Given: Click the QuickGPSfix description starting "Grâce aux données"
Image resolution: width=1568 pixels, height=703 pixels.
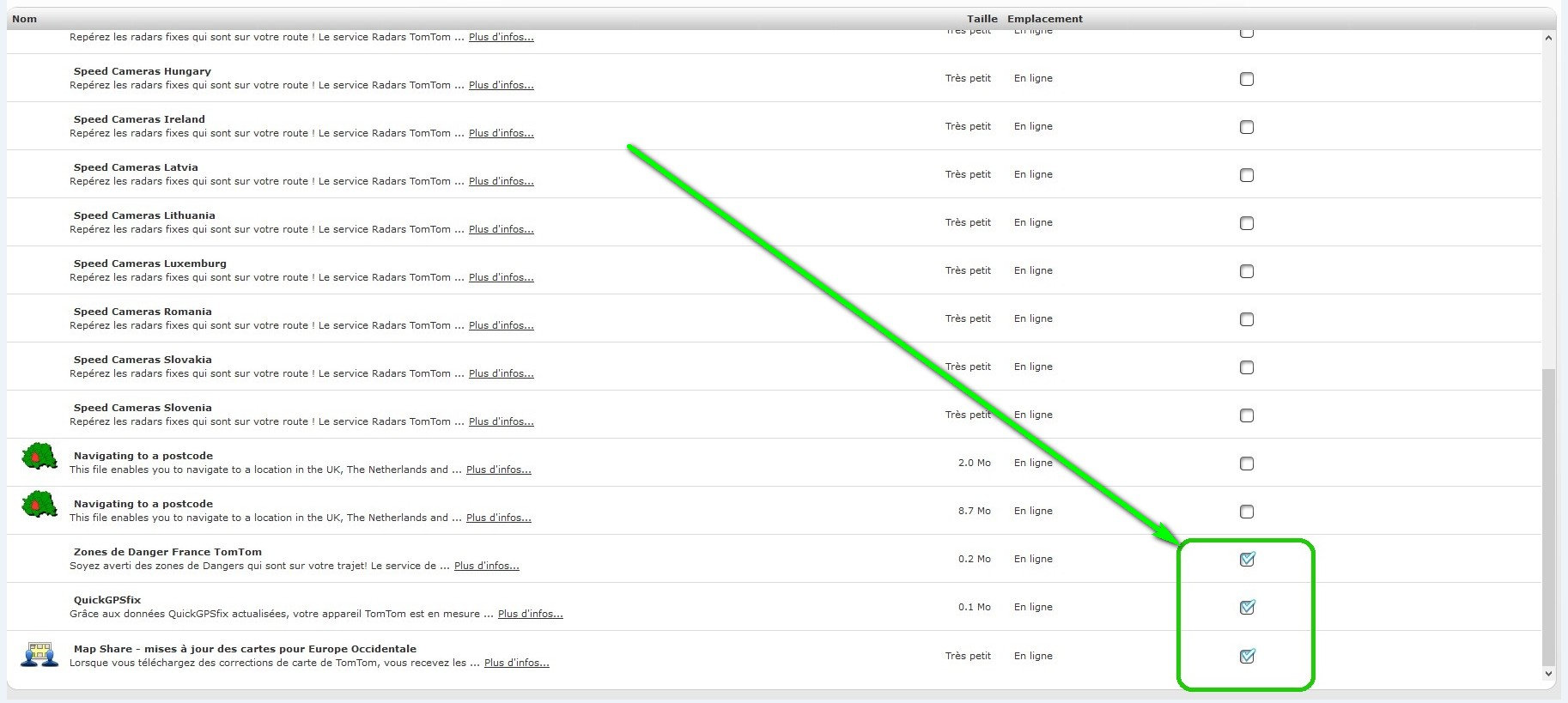Looking at the screenshot, I should point(282,614).
